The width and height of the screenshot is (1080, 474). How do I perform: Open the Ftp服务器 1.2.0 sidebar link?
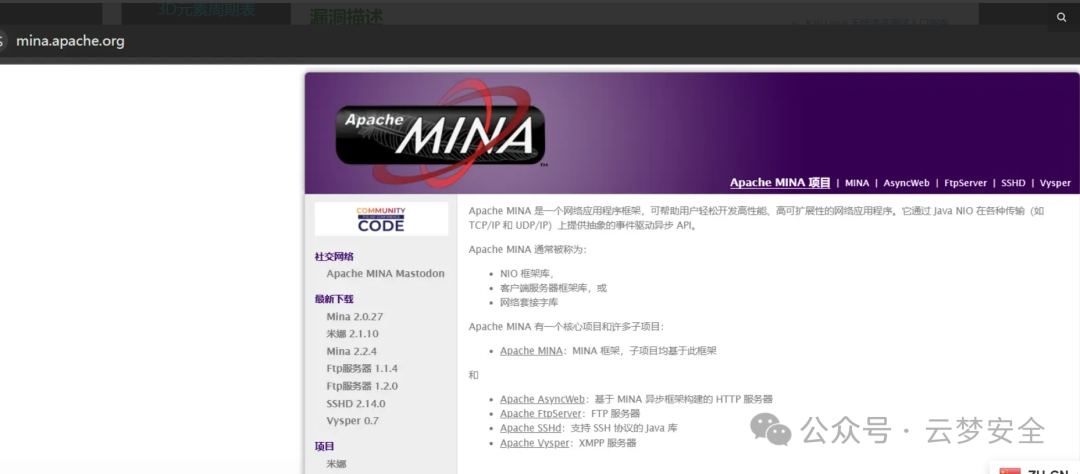pyautogui.click(x=362, y=386)
